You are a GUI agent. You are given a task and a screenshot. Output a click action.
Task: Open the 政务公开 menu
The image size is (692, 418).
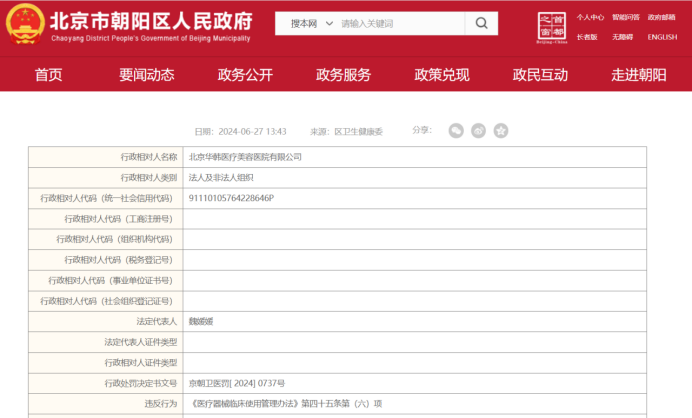click(245, 75)
